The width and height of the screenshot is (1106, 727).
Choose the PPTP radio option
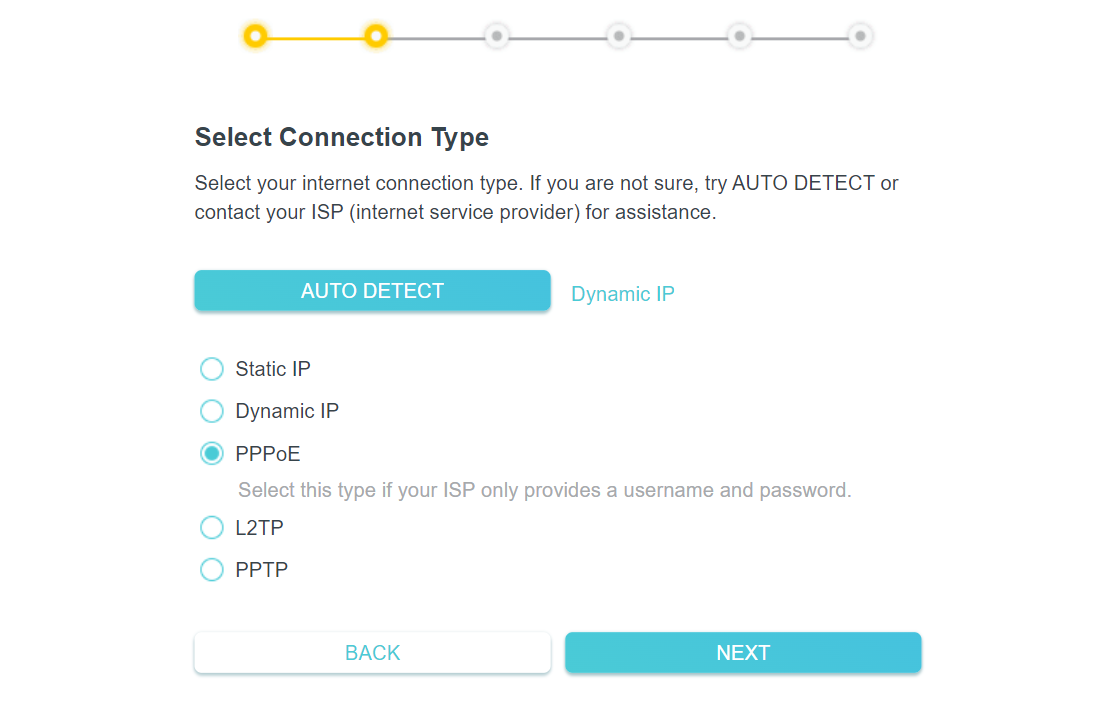pos(212,570)
